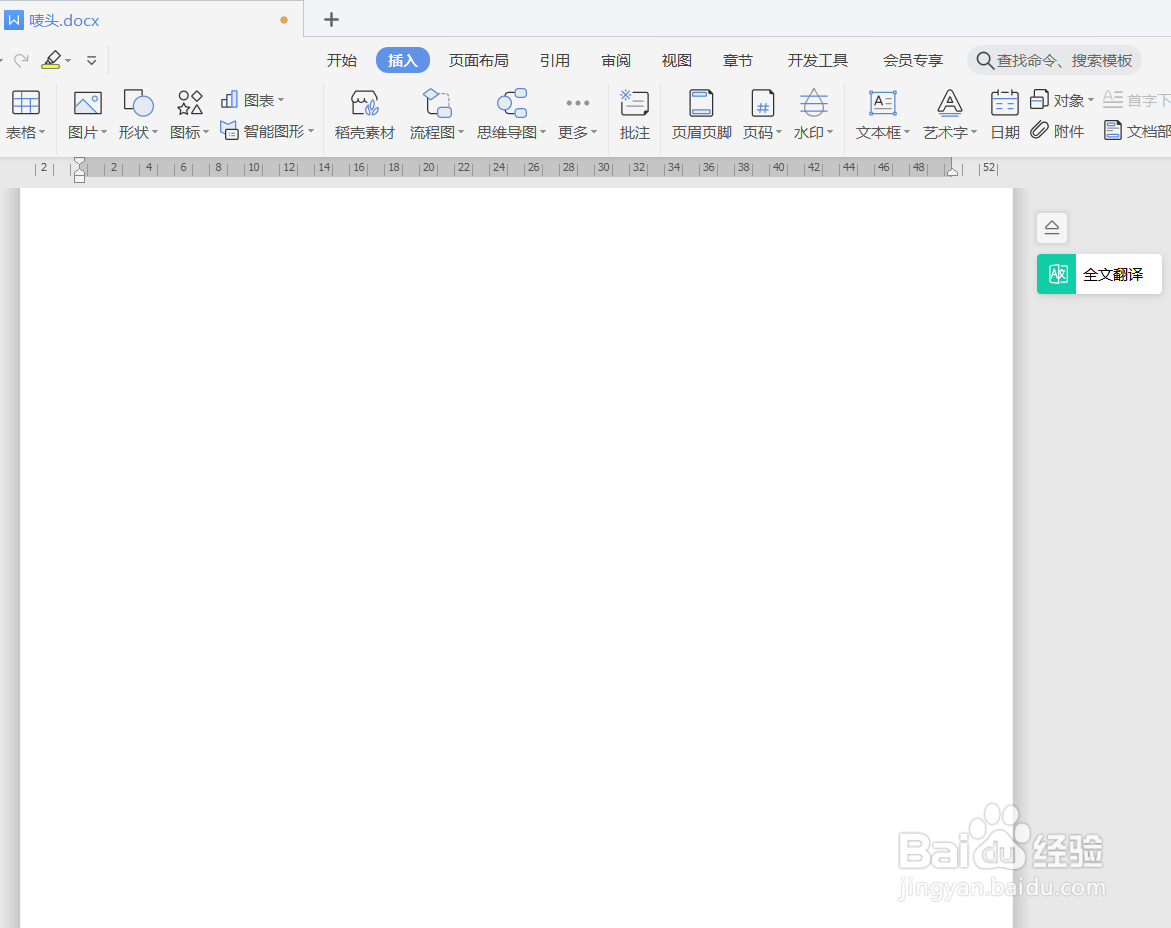Image resolution: width=1171 pixels, height=928 pixels.
Task: Switch to the 视图 tab
Action: 677,60
